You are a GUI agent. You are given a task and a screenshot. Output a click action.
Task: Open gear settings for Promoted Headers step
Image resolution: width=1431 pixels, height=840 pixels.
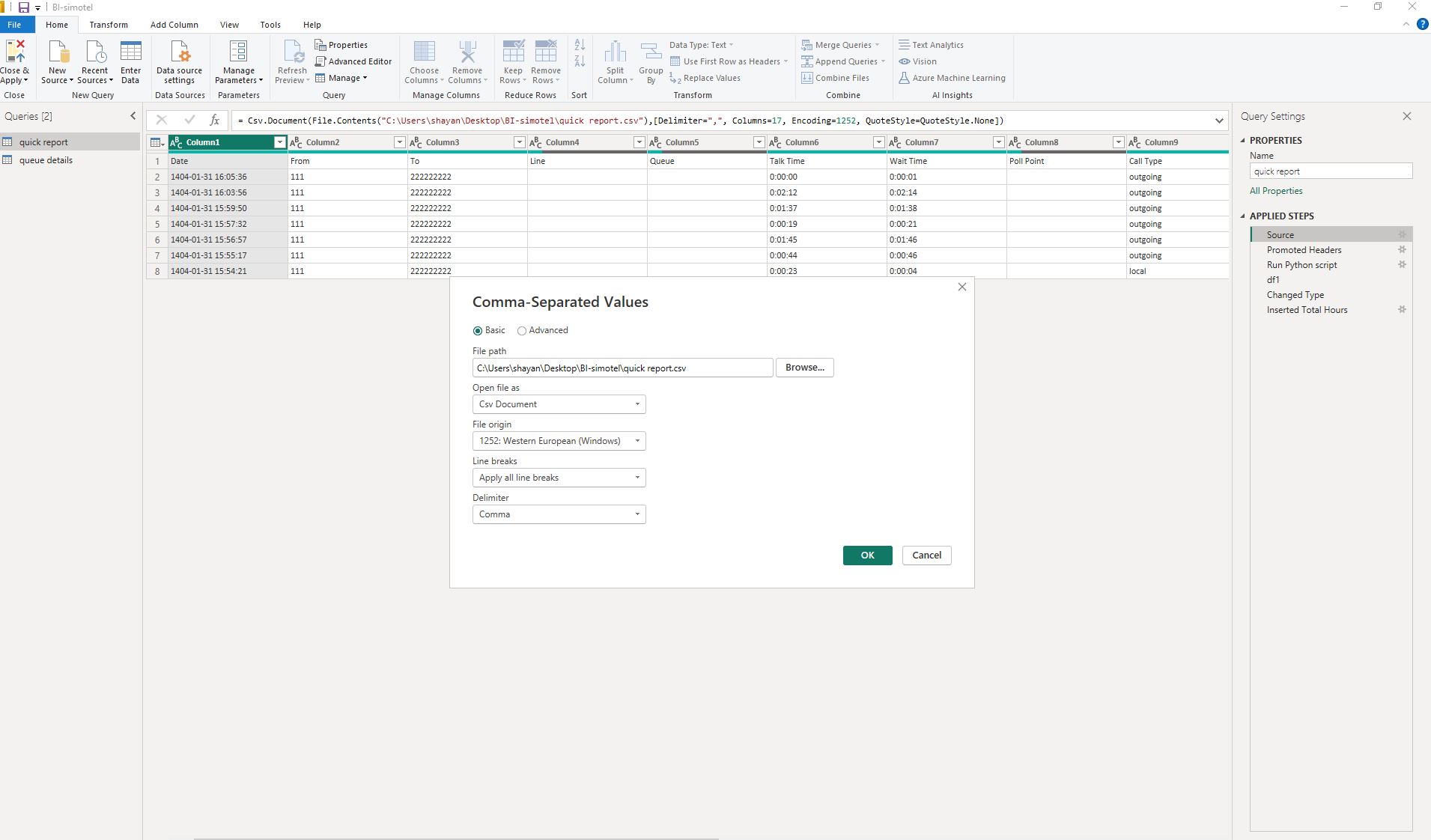pos(1402,249)
